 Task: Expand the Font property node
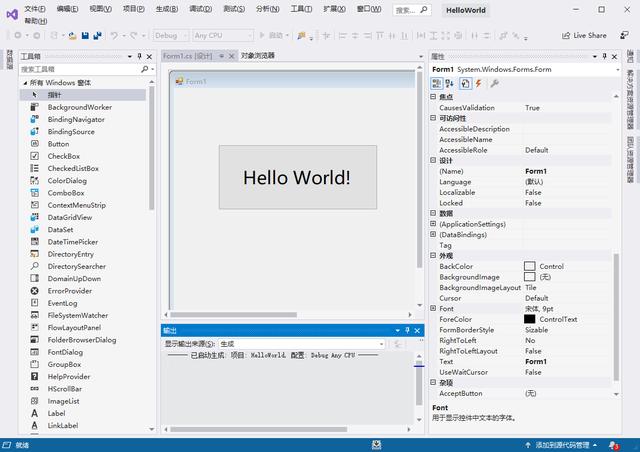click(x=432, y=309)
